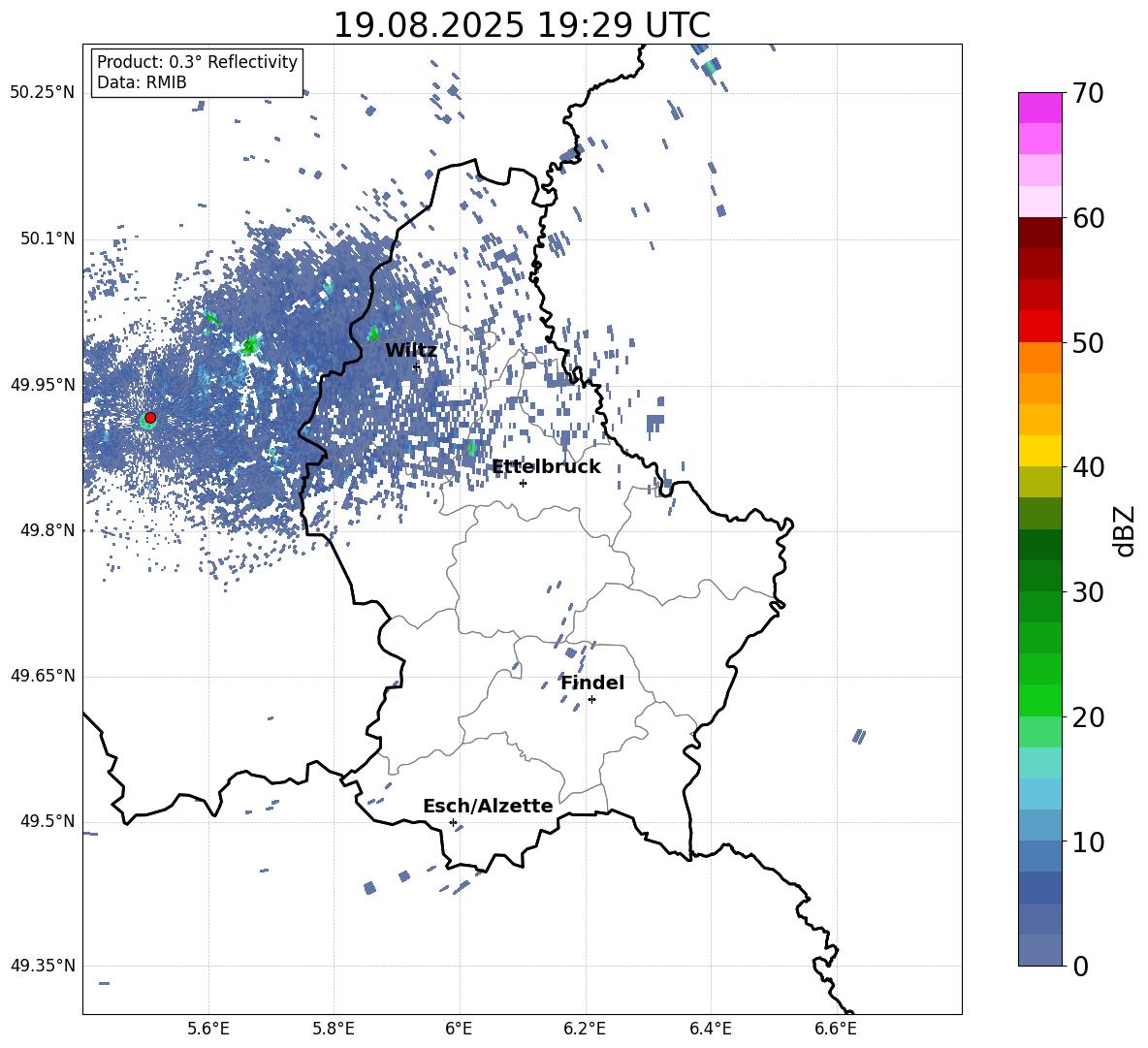Click the dBZ colorbar label
This screenshot has height=1048, width=1148.
coord(1125,530)
